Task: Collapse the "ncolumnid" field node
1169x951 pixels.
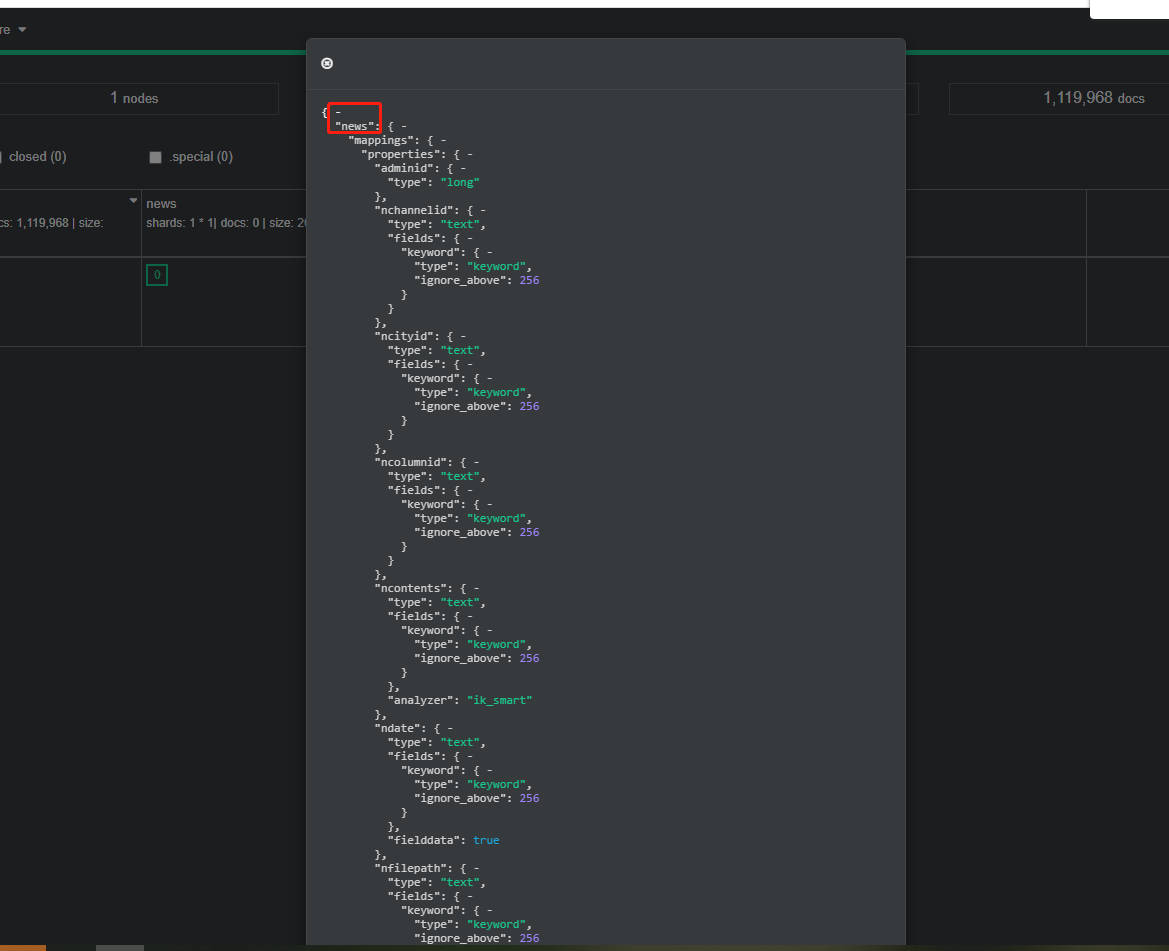Action: [x=476, y=462]
